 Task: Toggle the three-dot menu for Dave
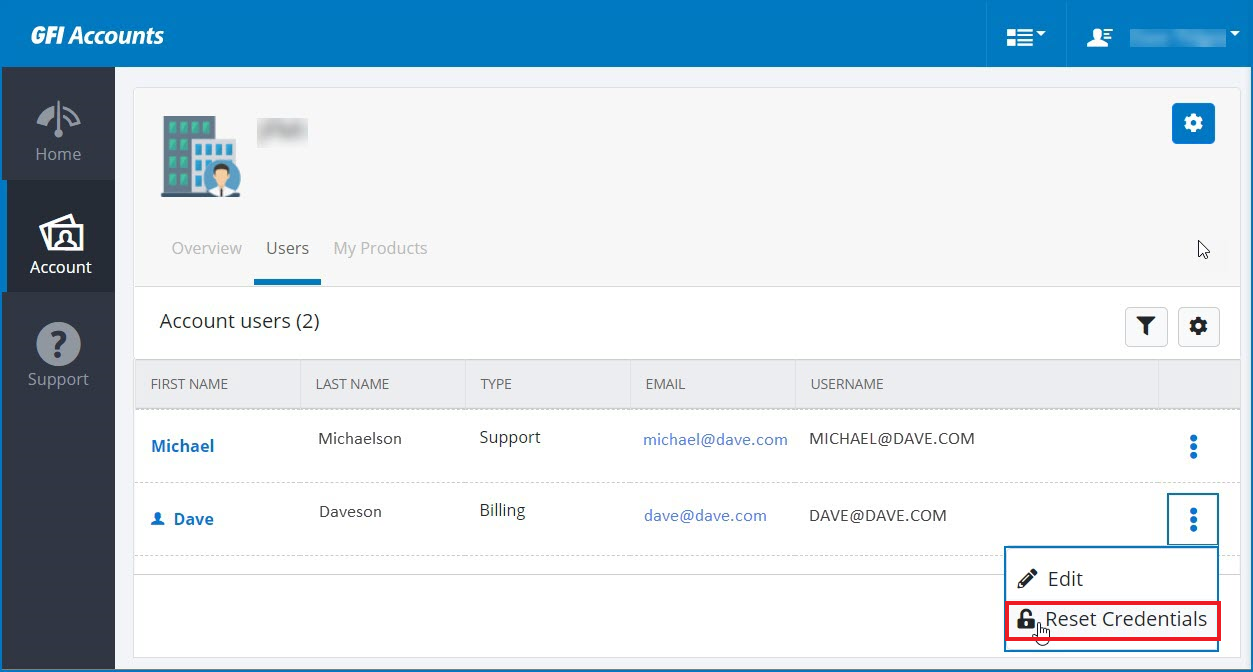click(x=1193, y=519)
